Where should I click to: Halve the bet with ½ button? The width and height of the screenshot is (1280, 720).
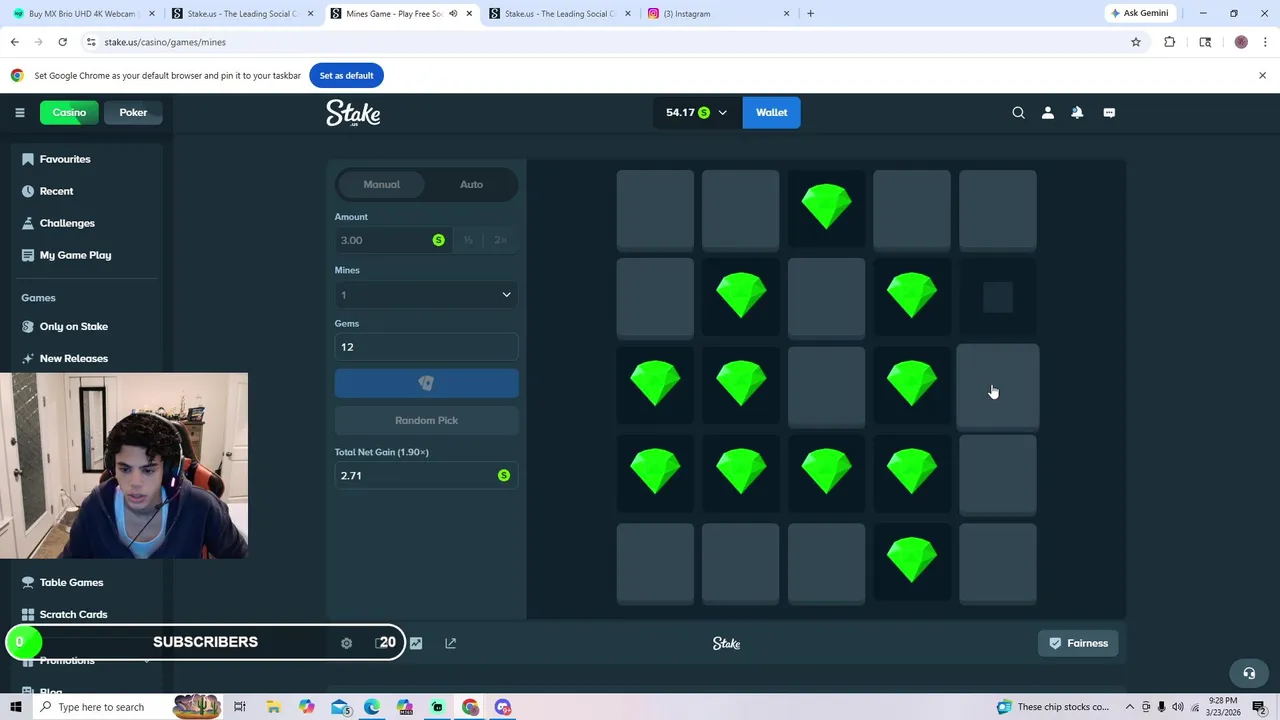[468, 240]
